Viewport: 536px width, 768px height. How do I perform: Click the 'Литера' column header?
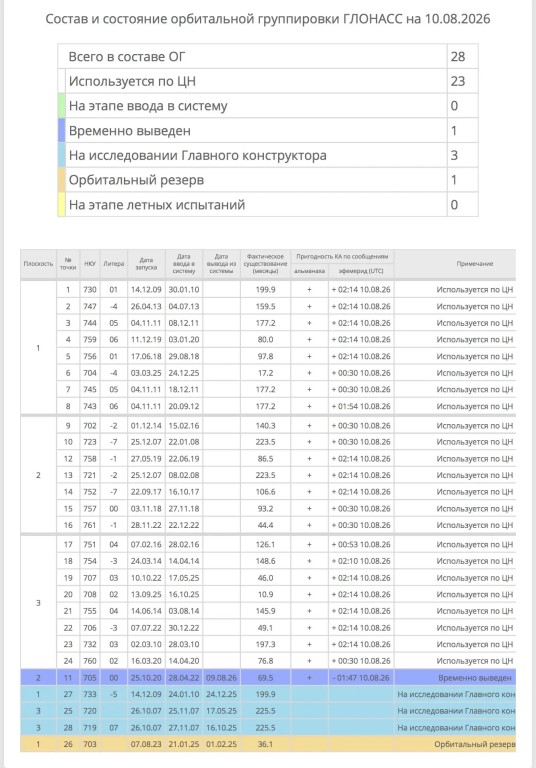114,264
